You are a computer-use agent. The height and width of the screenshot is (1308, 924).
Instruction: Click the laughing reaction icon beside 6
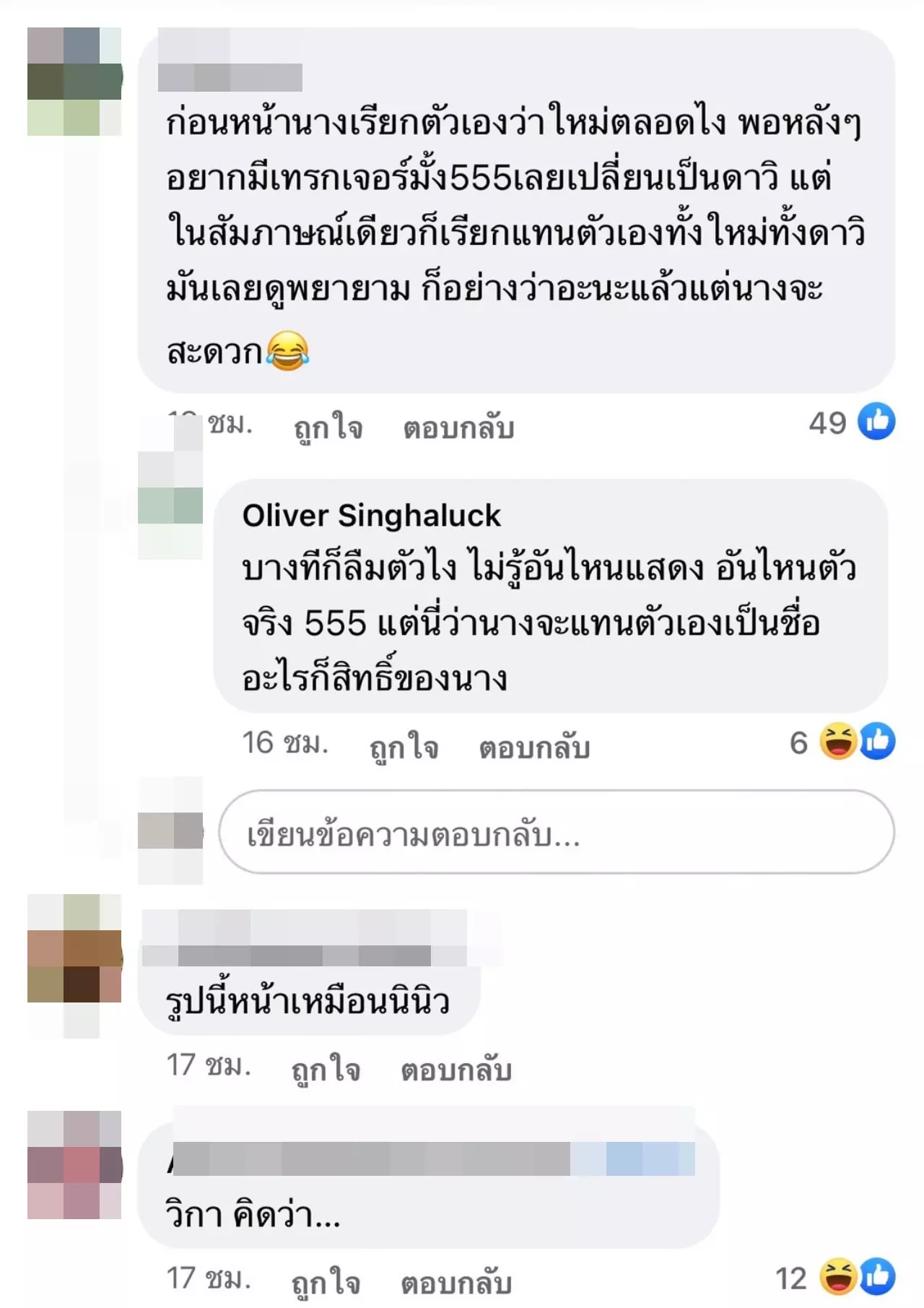(838, 741)
